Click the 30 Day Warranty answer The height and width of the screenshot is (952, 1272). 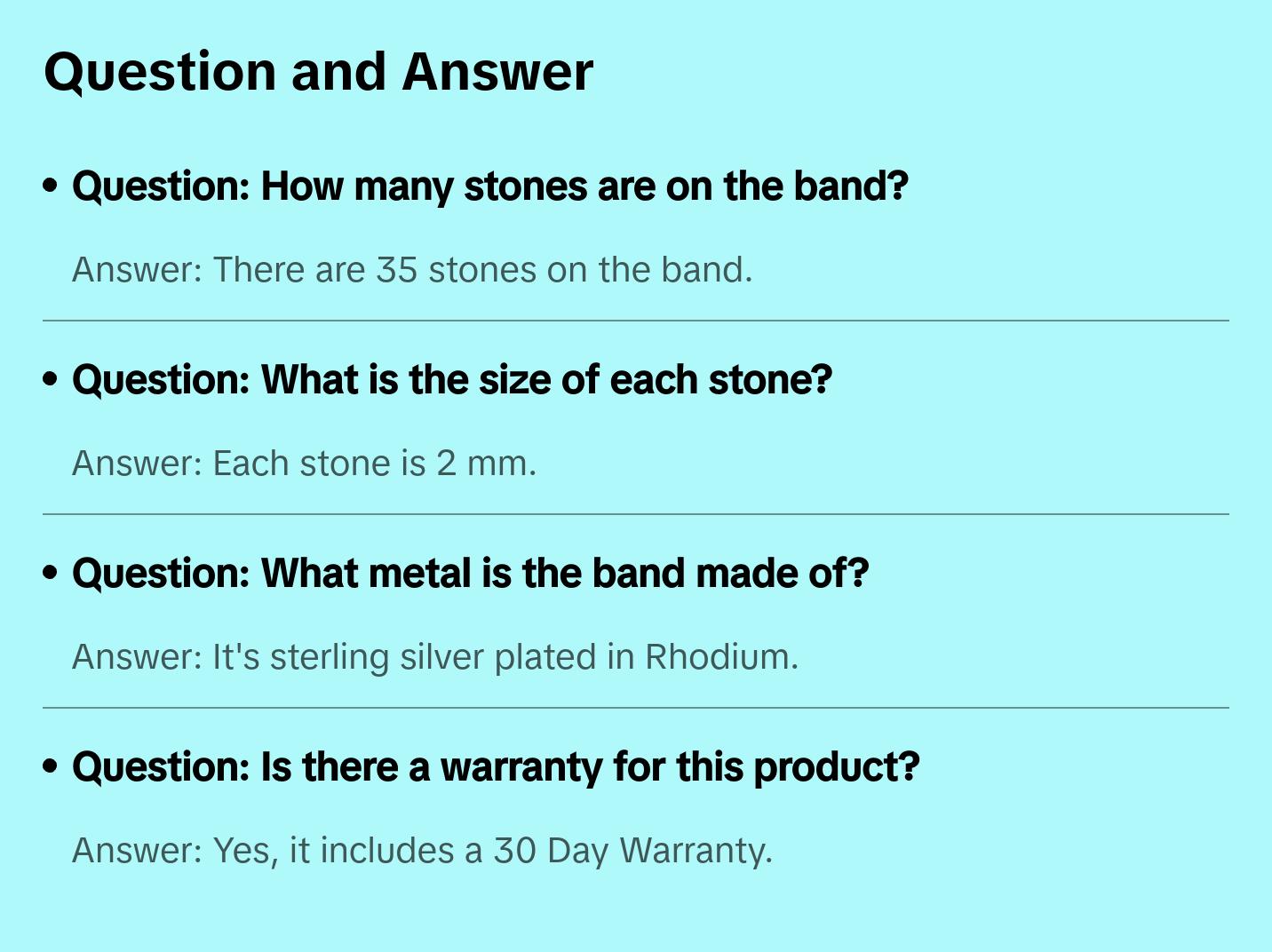coord(422,851)
